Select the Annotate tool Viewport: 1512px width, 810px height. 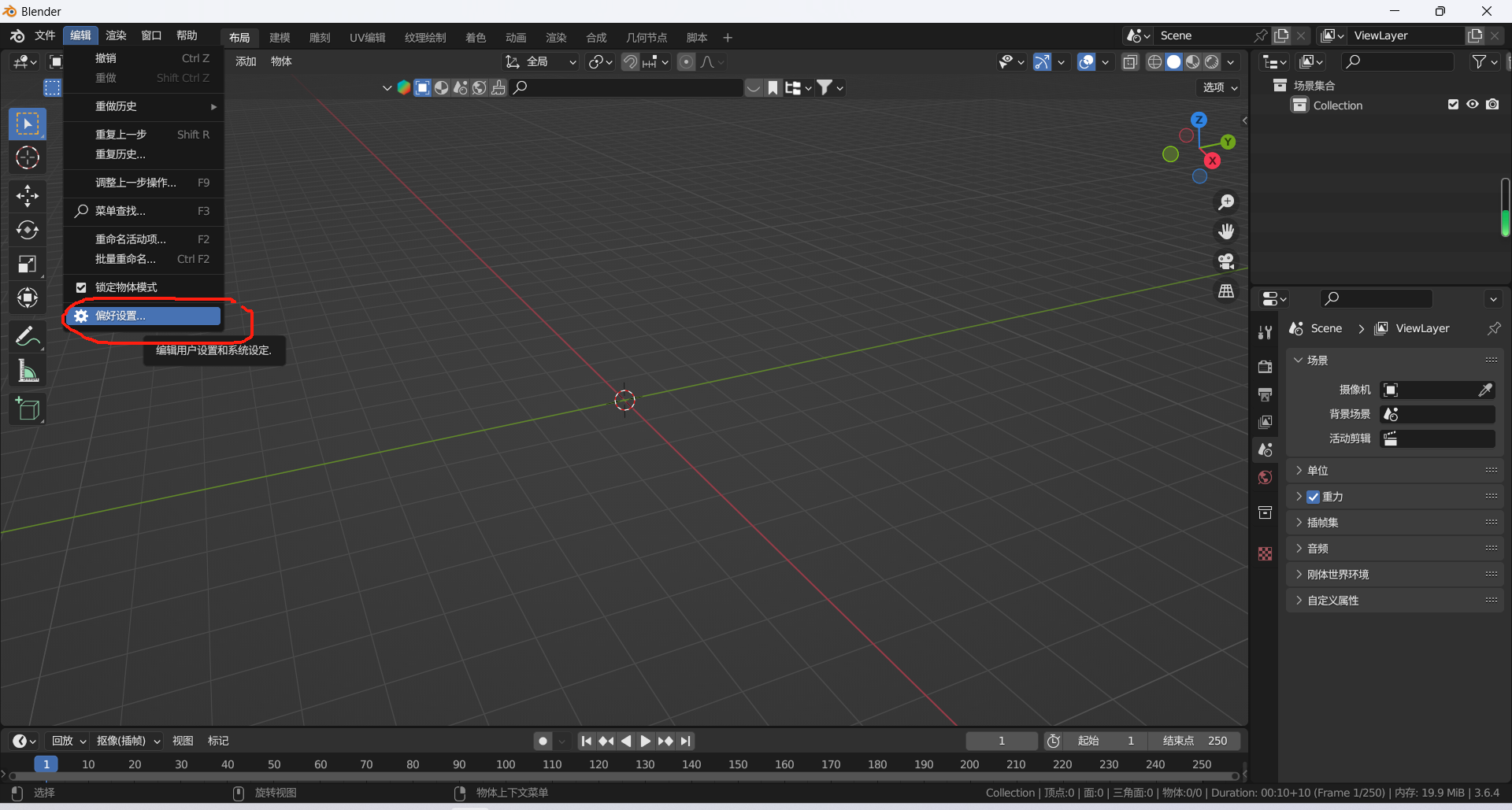click(x=28, y=336)
